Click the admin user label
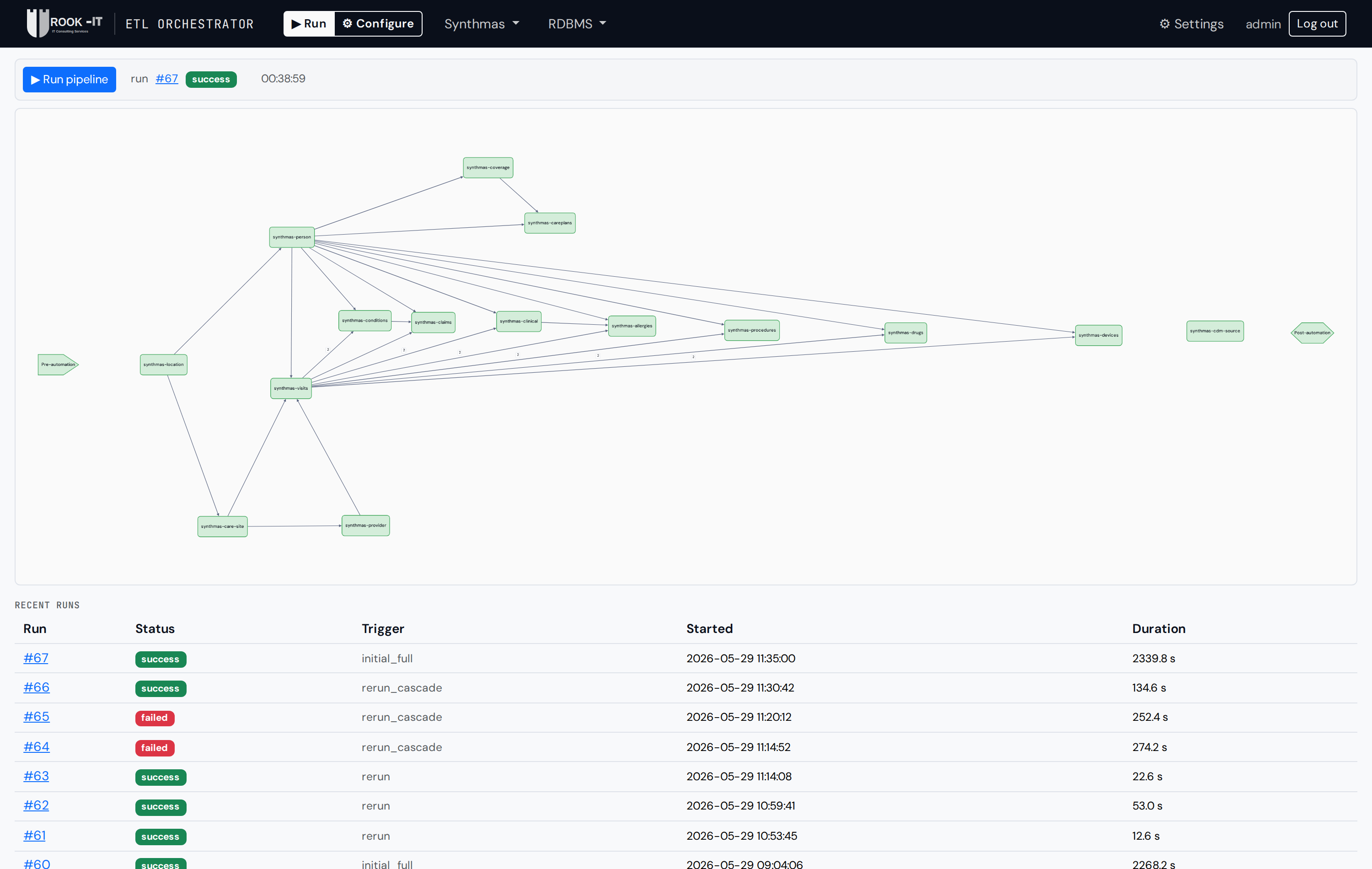Viewport: 1372px width, 869px height. [x=1263, y=24]
